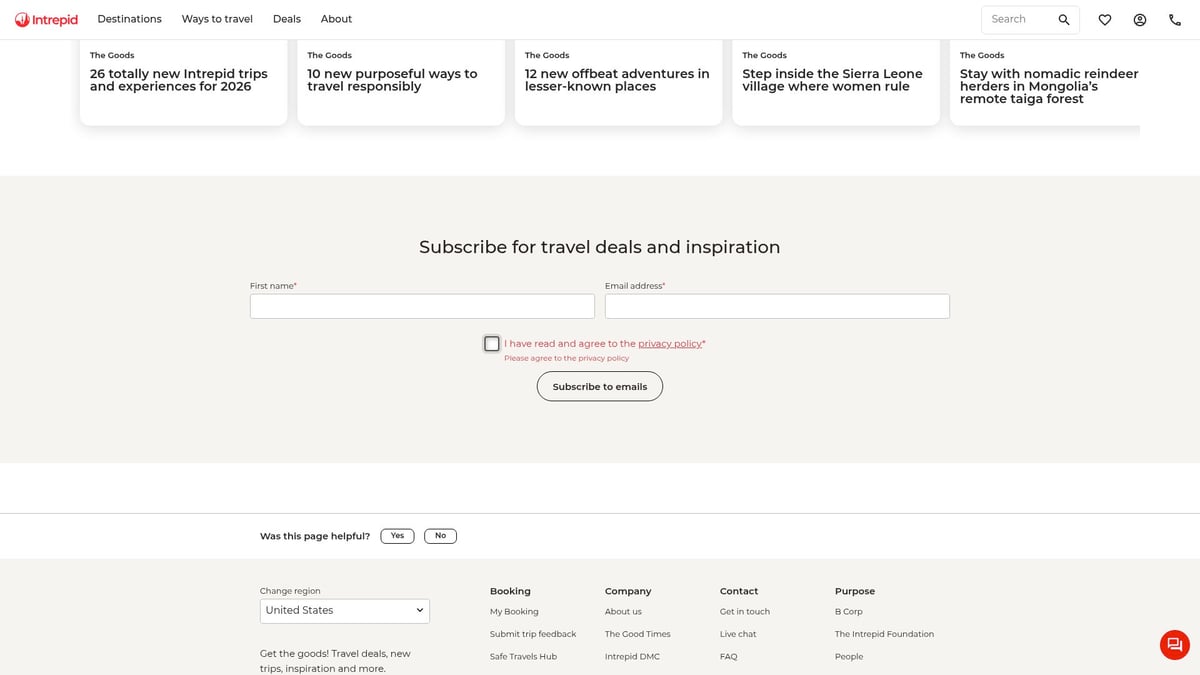Open the Safe Travels Hub link
The image size is (1200, 675).
523,657
